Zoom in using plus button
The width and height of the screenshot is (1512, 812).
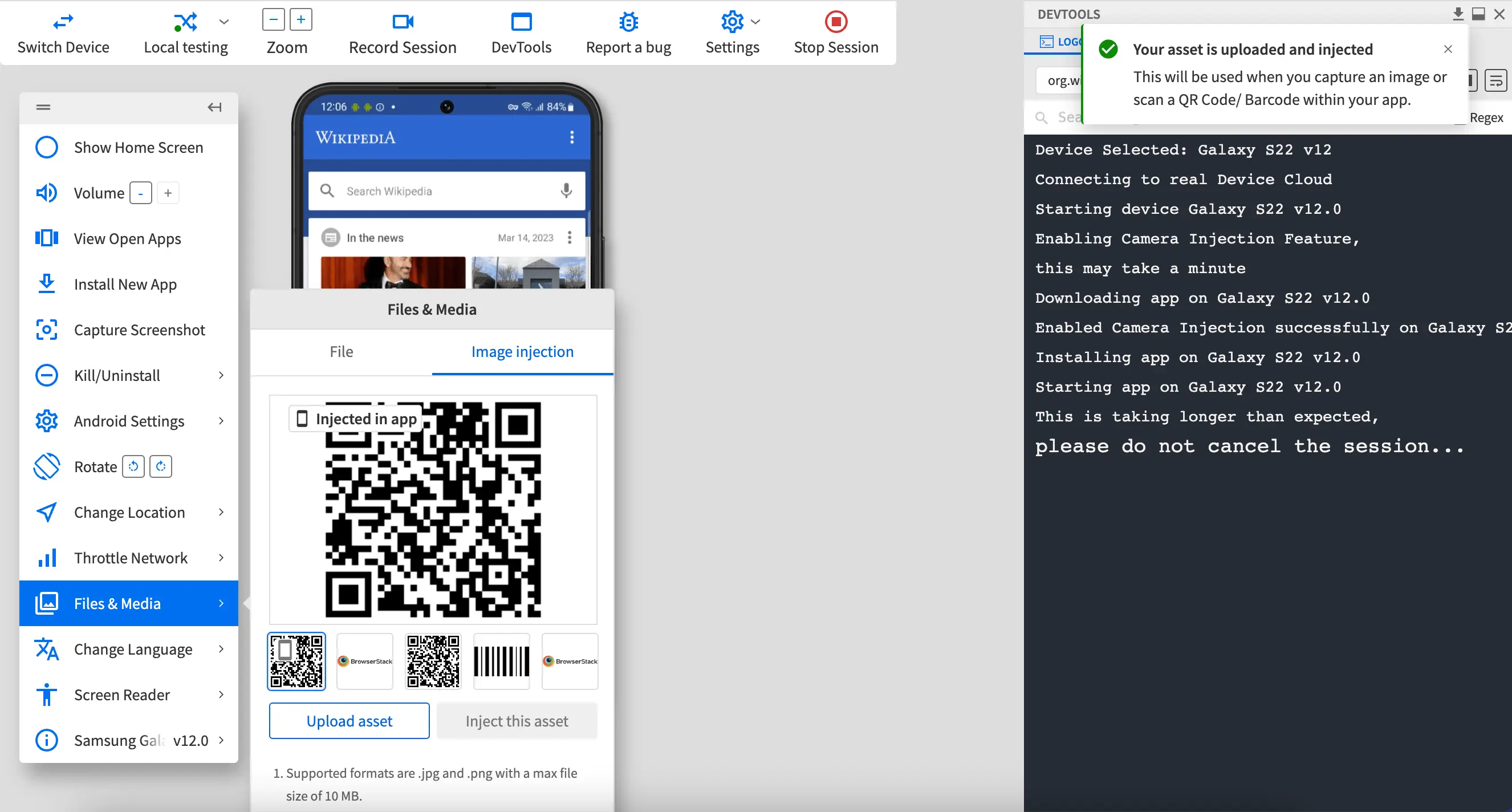coord(301,19)
